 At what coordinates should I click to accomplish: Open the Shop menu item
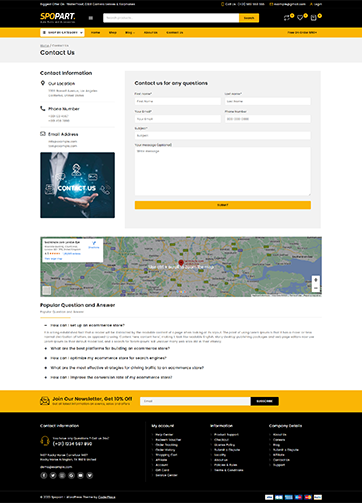click(113, 33)
